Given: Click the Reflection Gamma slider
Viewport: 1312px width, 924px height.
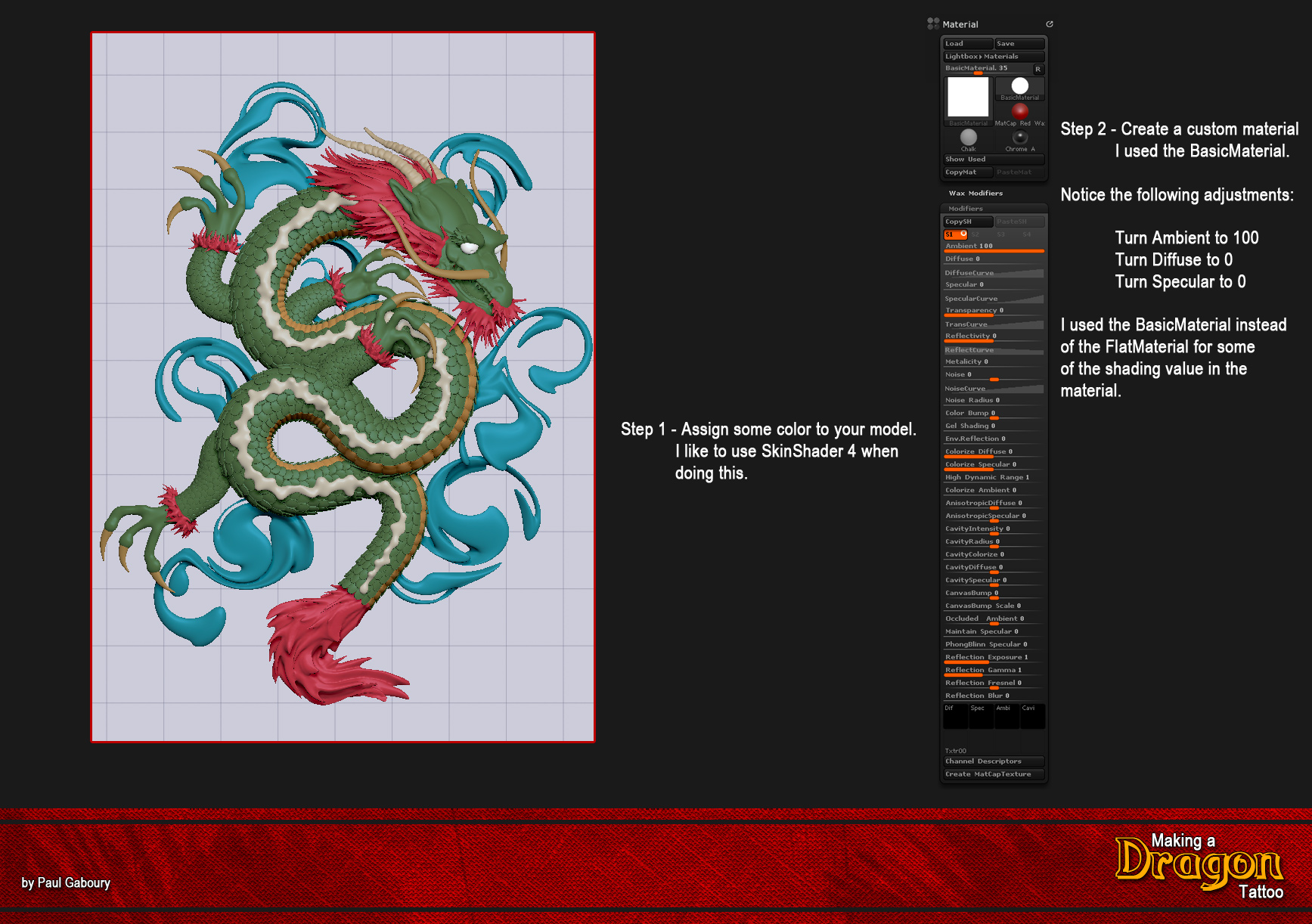Looking at the screenshot, I should pos(994,671).
